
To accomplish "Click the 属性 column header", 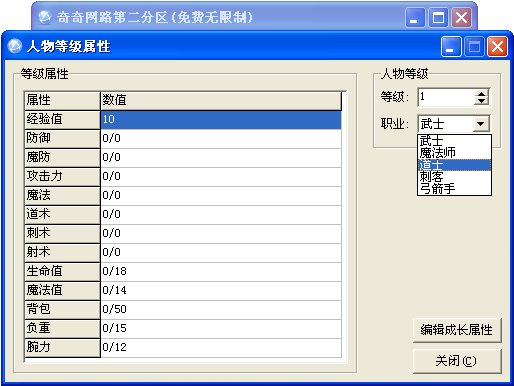I will 62,100.
